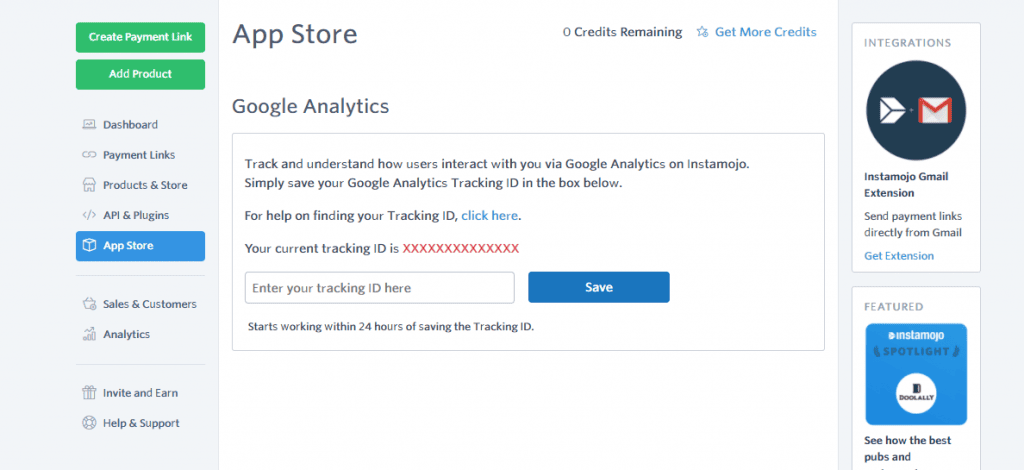1024x470 pixels.
Task: Click the Sales & Customers icon
Action: (x=88, y=304)
